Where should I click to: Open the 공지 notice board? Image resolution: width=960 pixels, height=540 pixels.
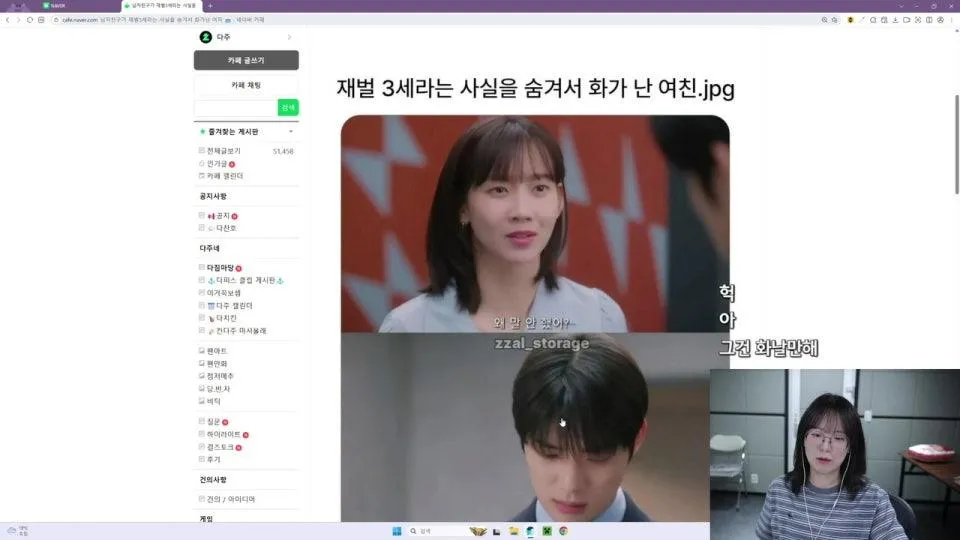(x=223, y=216)
